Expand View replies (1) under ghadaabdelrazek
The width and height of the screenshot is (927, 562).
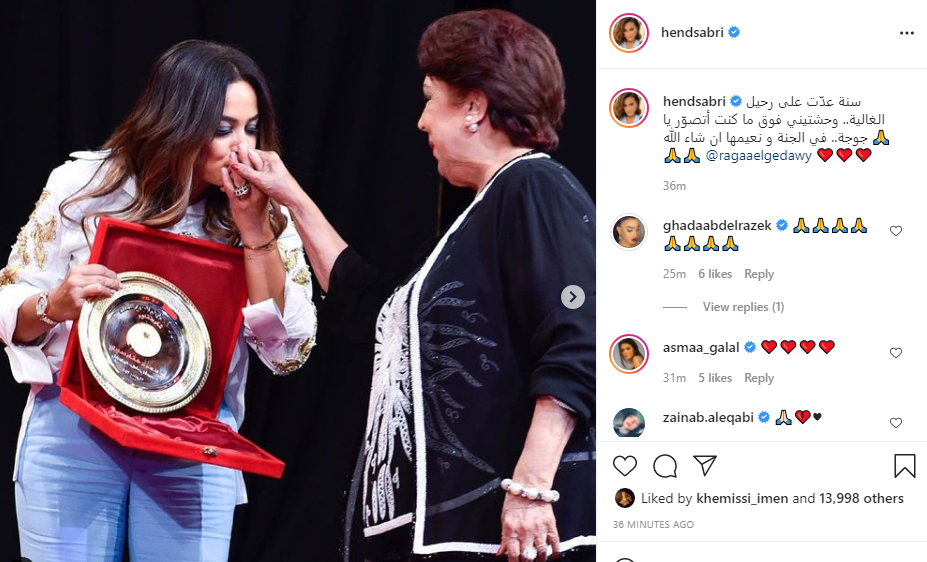click(x=743, y=307)
